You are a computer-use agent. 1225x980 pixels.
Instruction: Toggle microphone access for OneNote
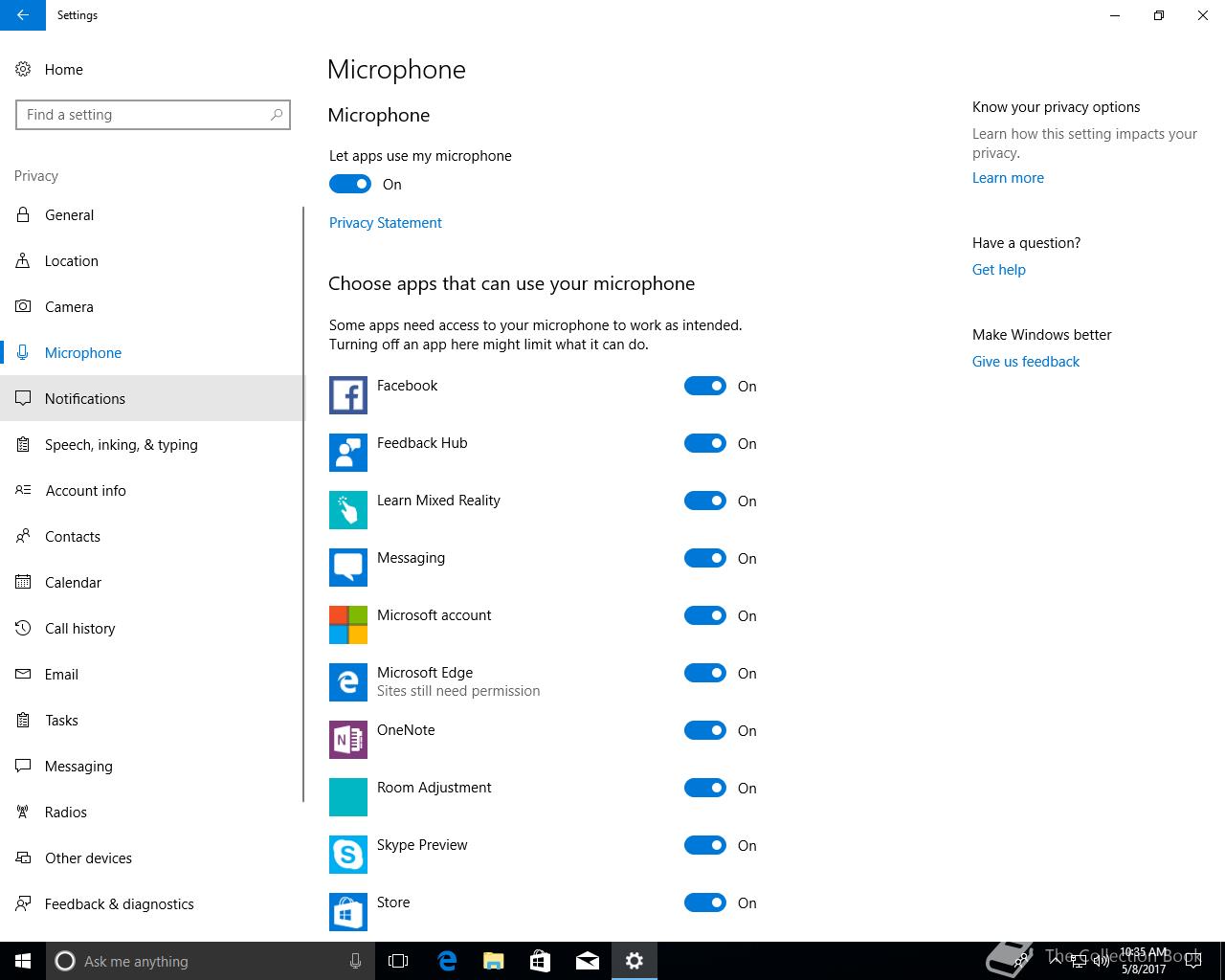705,730
